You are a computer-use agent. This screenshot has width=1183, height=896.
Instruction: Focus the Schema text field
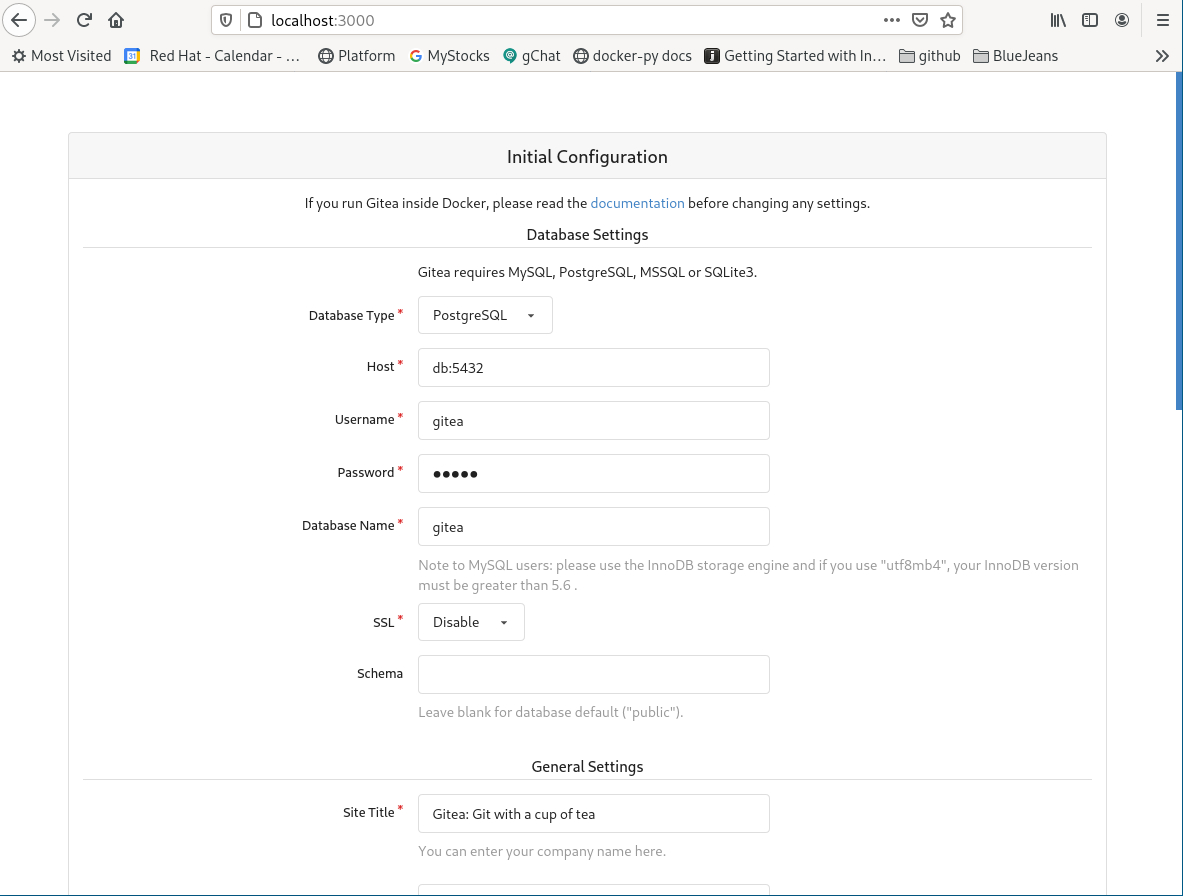(x=593, y=674)
